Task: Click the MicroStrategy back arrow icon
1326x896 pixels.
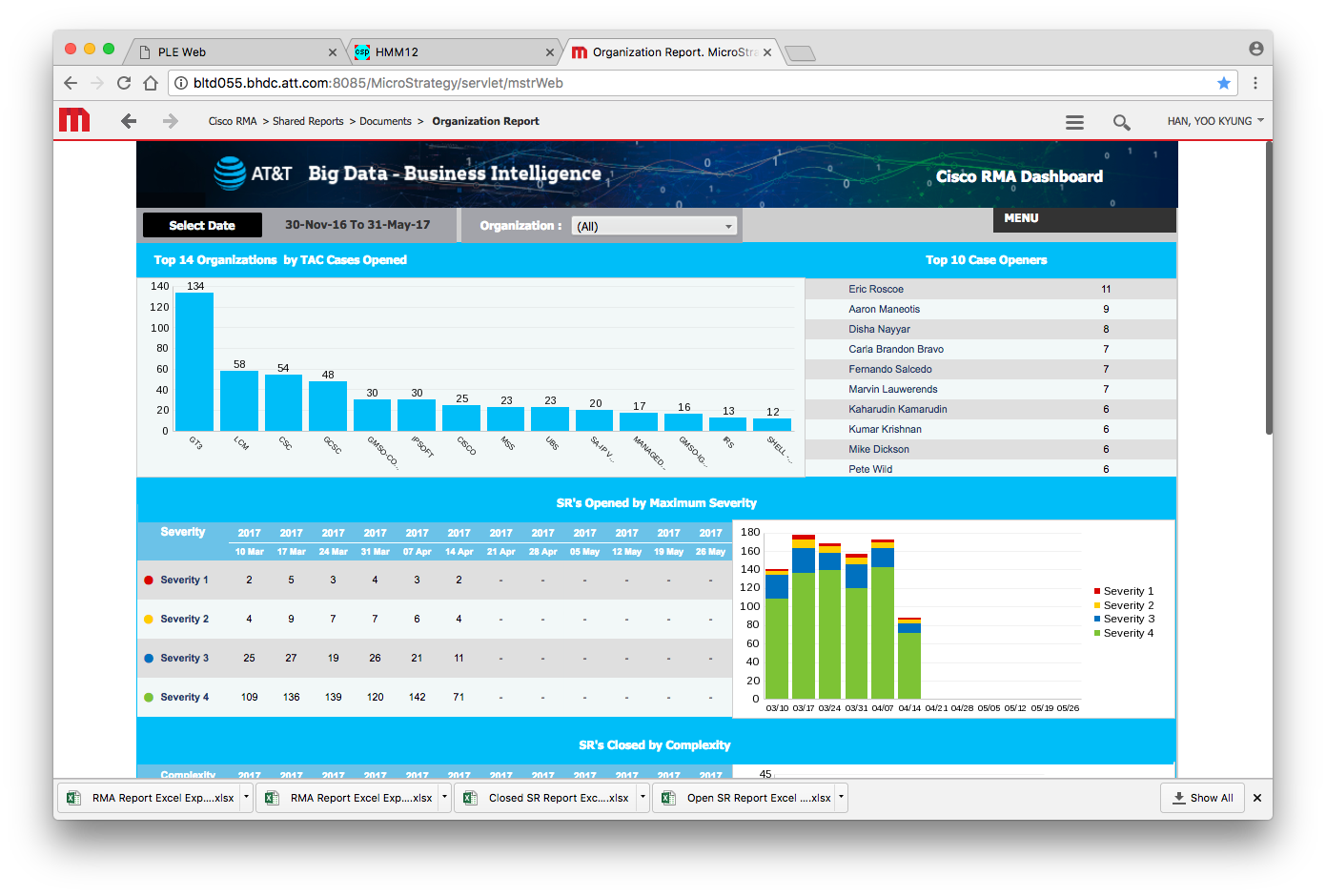Action: 129,121
